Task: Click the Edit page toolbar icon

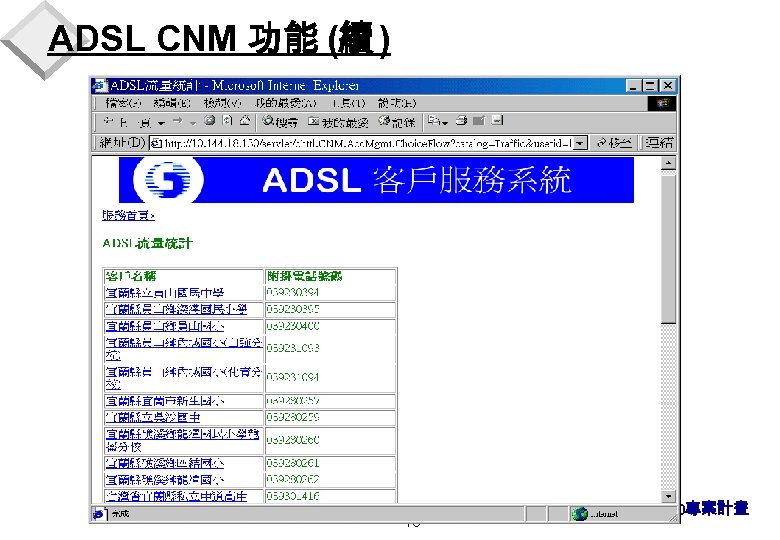Action: pyautogui.click(x=479, y=121)
